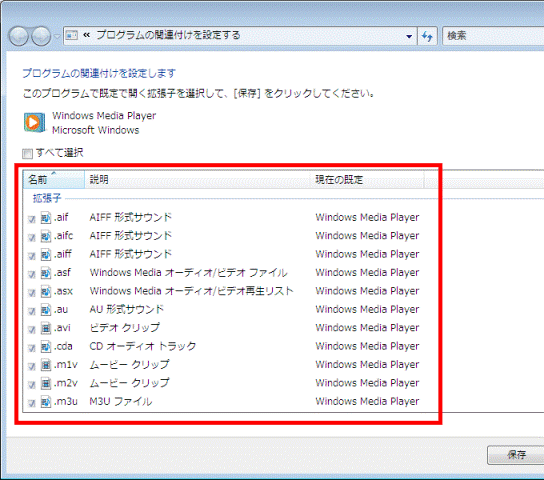Select the .m3u extension name
The width and height of the screenshot is (544, 480).
point(66,401)
